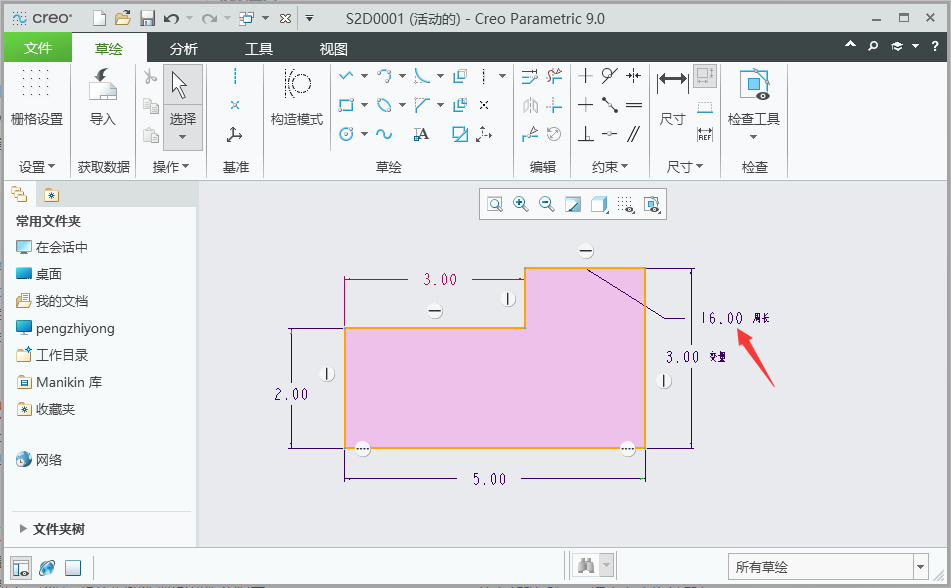Apply the Mid-point constraint

pos(610,105)
